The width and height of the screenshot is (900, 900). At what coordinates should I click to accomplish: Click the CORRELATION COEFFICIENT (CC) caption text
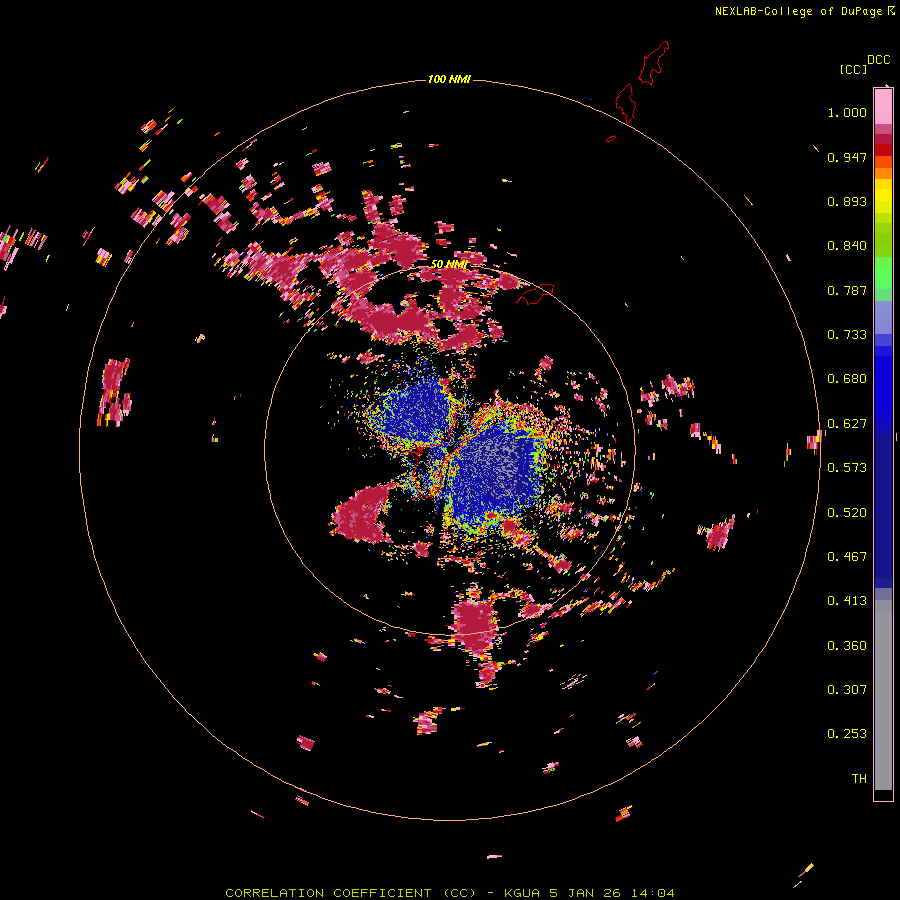pyautogui.click(x=350, y=893)
